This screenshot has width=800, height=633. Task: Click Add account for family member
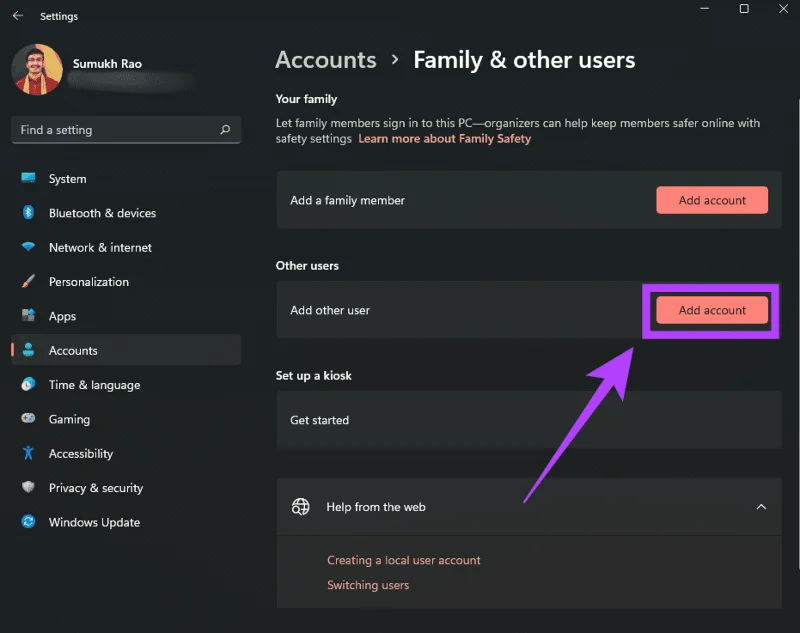(x=712, y=200)
